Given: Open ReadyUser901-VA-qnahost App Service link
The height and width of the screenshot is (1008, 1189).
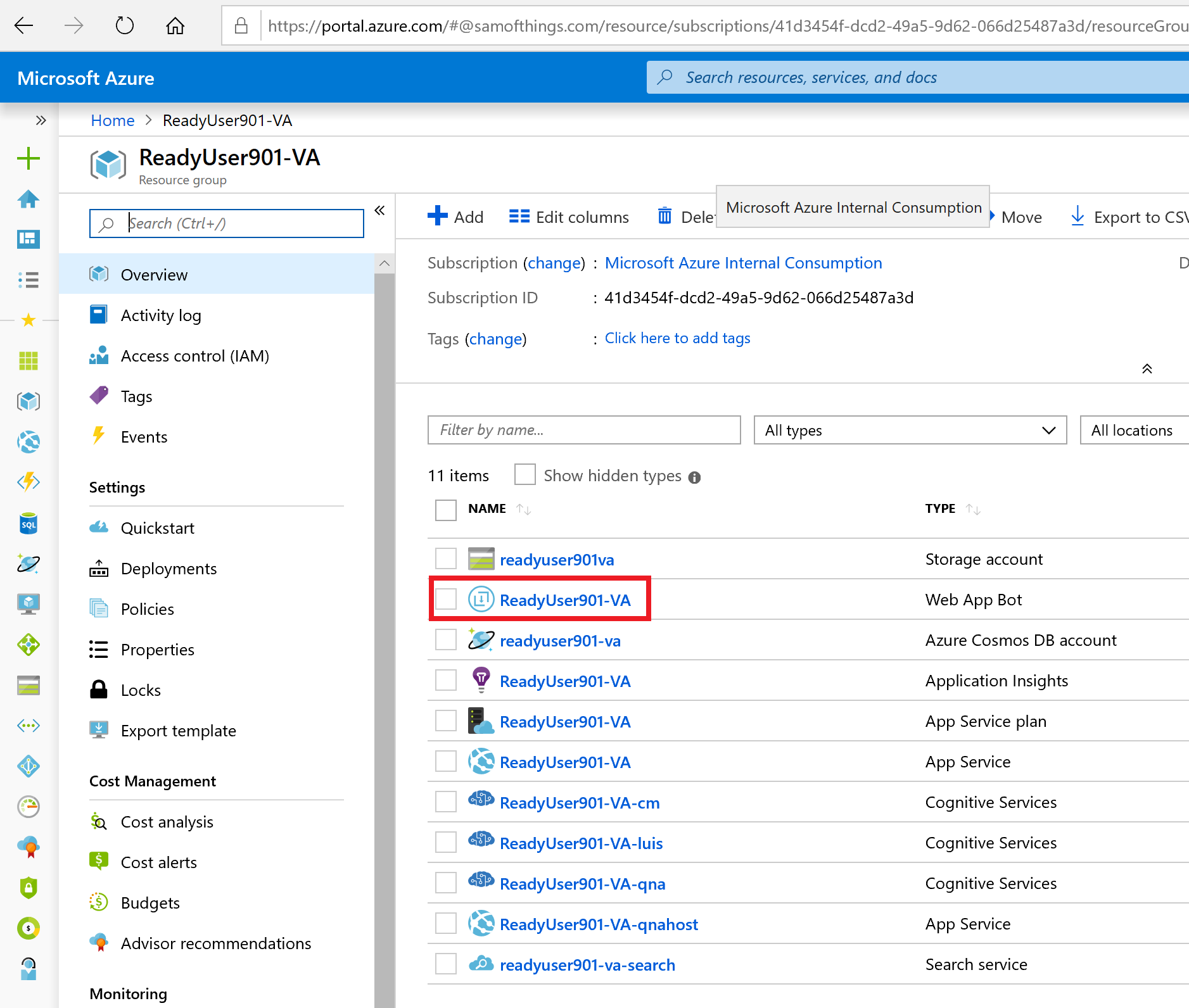Looking at the screenshot, I should pyautogui.click(x=599, y=924).
